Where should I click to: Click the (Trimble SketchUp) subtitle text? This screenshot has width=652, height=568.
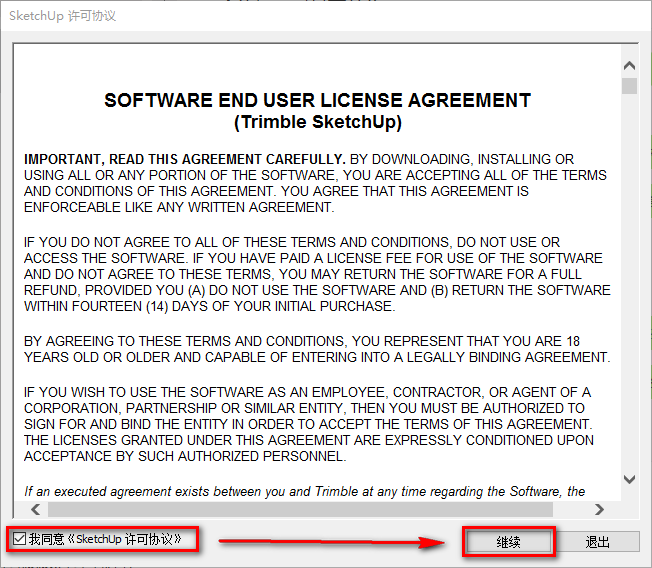pyautogui.click(x=317, y=122)
